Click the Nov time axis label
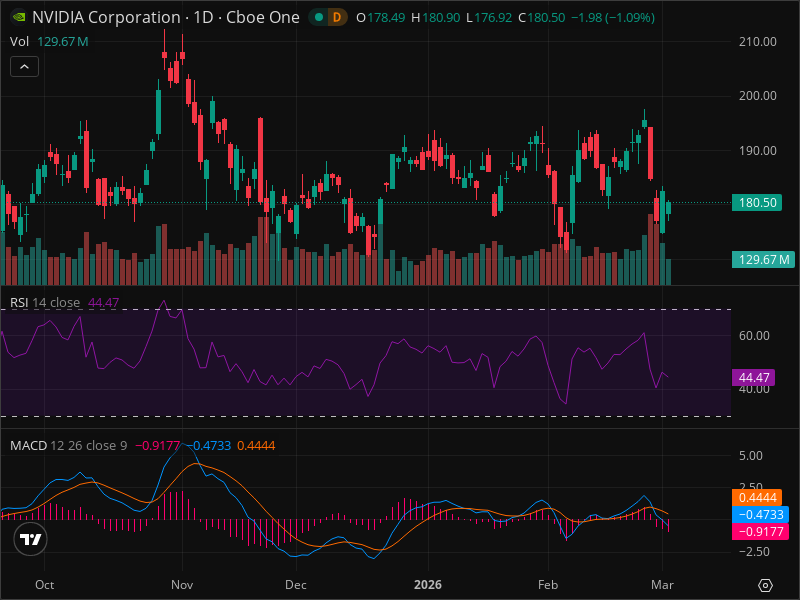Screen dimensions: 800x600 tap(182, 585)
